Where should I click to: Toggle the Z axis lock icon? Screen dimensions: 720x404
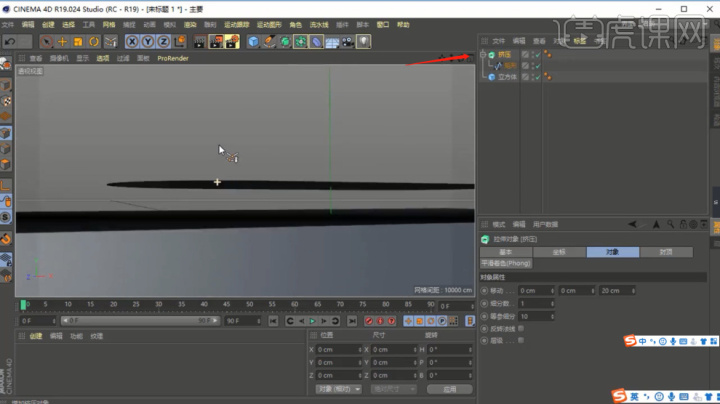pos(163,42)
